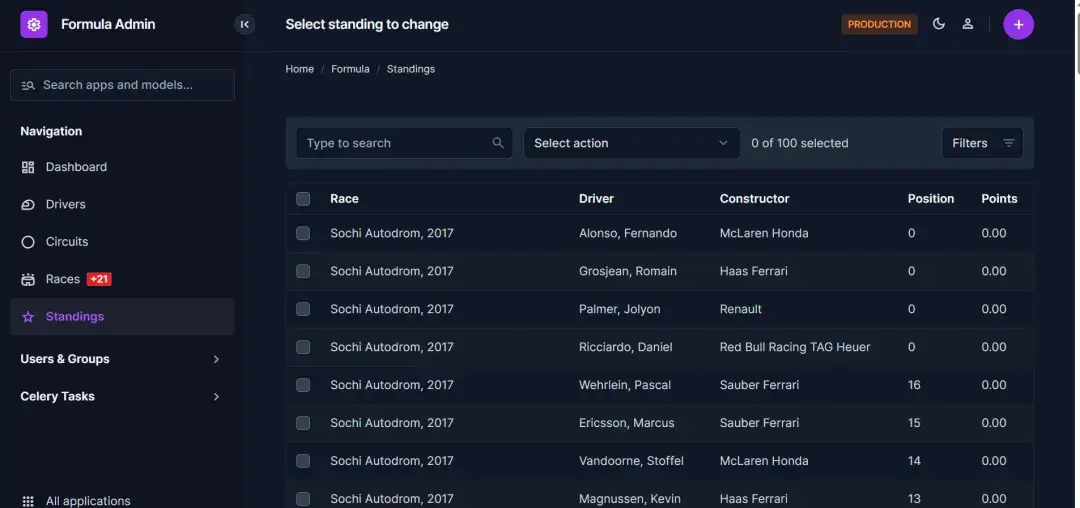Click the Drivers helmet icon
The image size is (1080, 508).
pos(28,204)
